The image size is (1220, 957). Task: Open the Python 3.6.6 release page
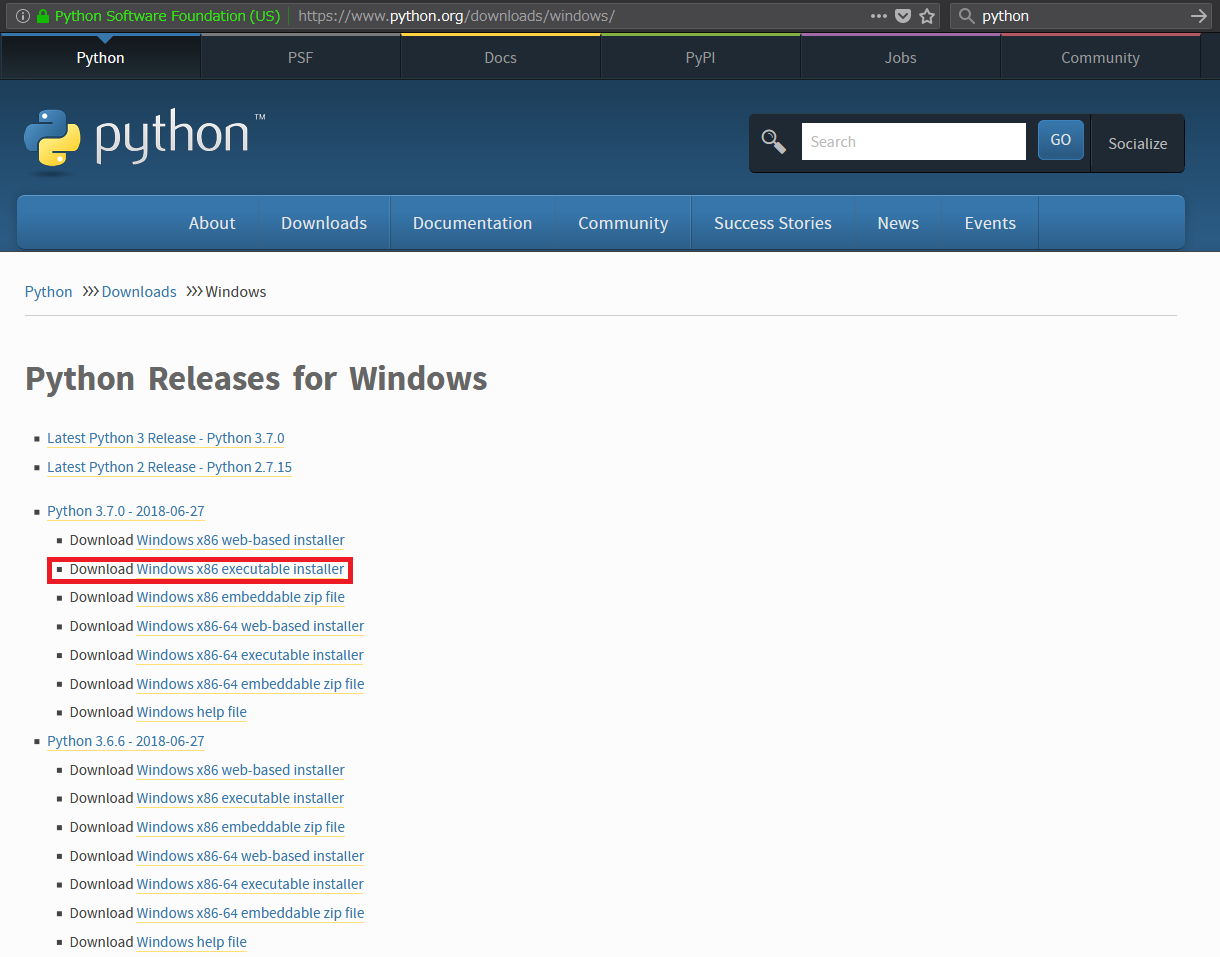[x=125, y=740]
